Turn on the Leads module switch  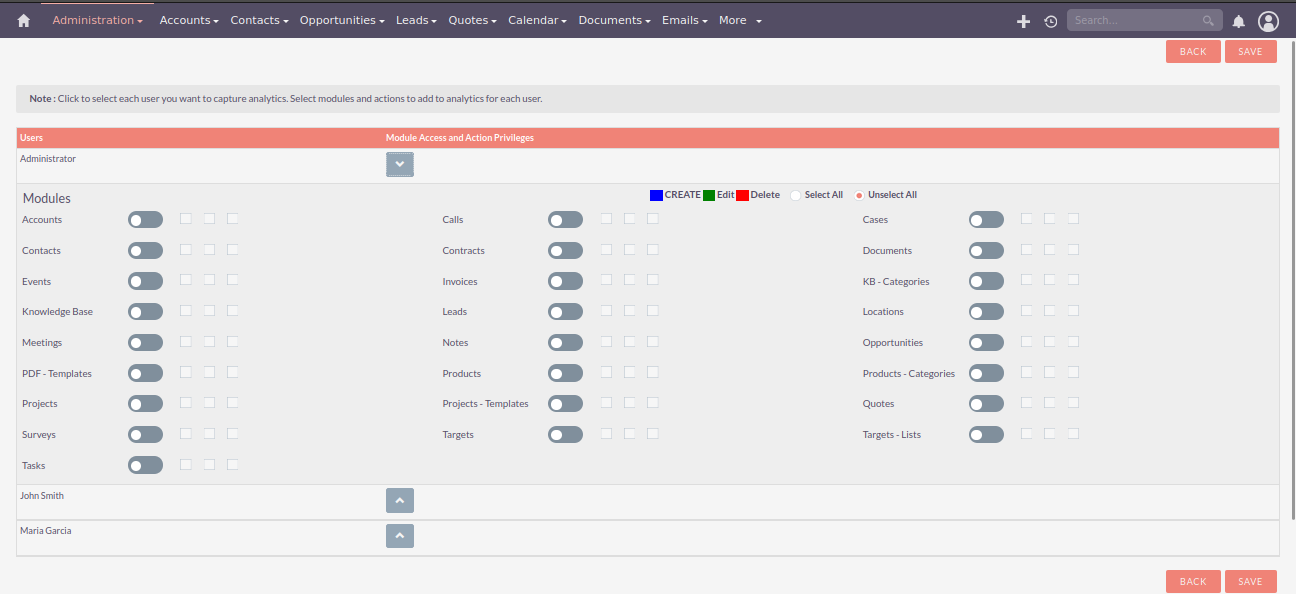[x=565, y=312]
